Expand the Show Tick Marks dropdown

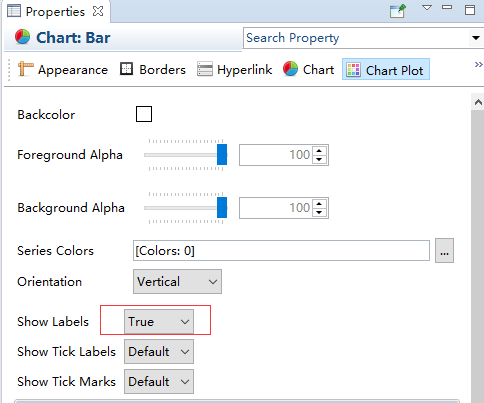tap(159, 382)
